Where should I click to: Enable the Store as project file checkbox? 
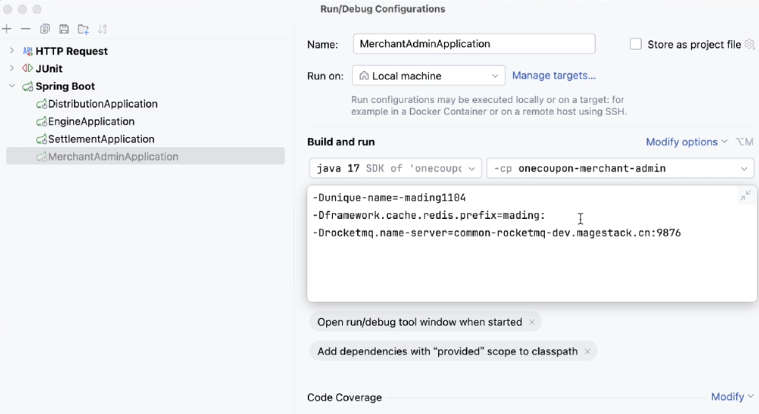point(636,44)
